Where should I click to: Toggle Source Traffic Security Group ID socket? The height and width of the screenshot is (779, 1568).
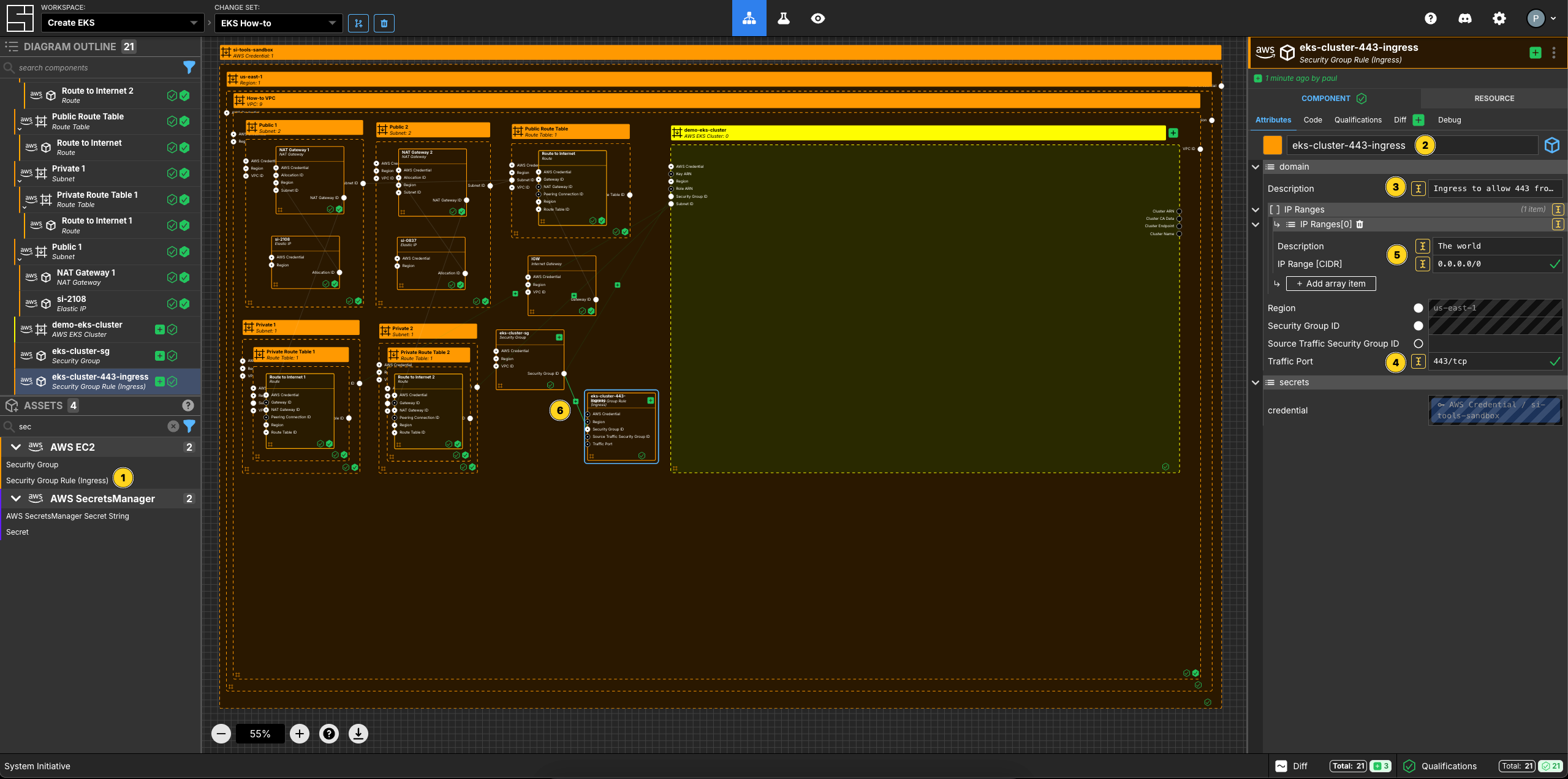tap(1418, 344)
